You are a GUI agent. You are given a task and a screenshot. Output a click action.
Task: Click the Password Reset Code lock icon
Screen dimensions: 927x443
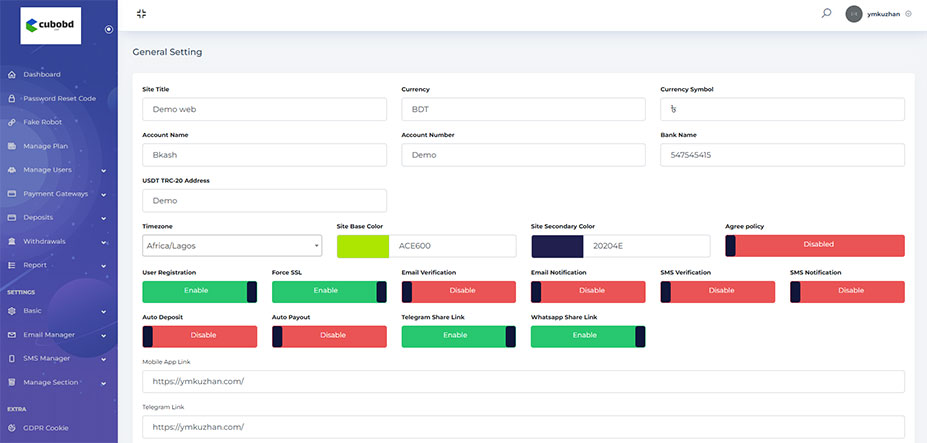[11, 98]
